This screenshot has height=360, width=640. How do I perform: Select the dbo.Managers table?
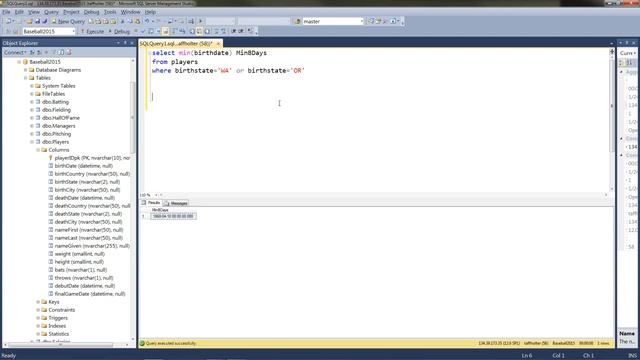click(58, 126)
